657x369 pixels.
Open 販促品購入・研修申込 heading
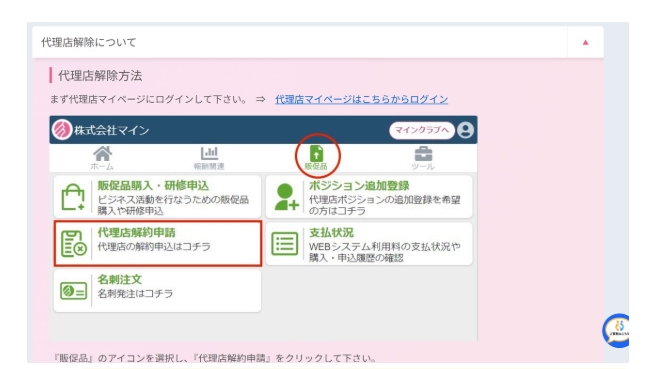click(153, 186)
